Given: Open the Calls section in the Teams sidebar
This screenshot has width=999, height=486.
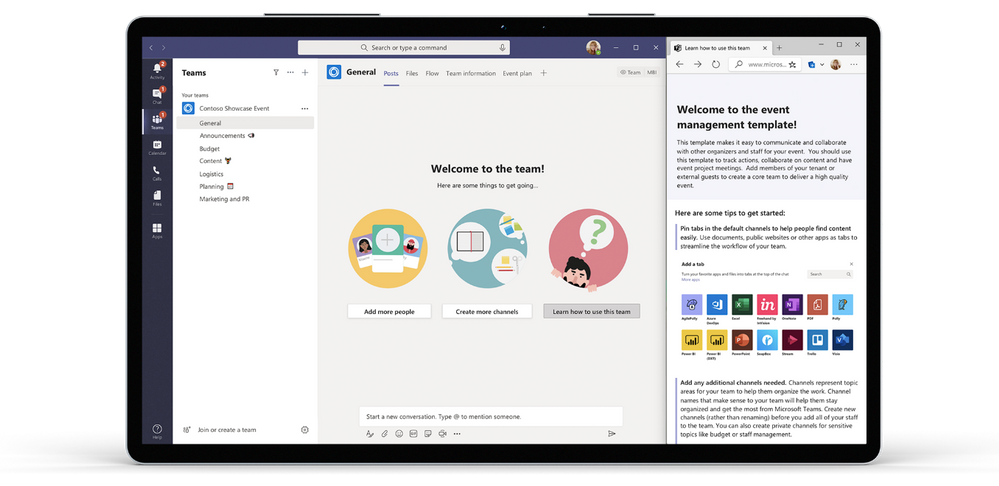Looking at the screenshot, I should [x=157, y=173].
